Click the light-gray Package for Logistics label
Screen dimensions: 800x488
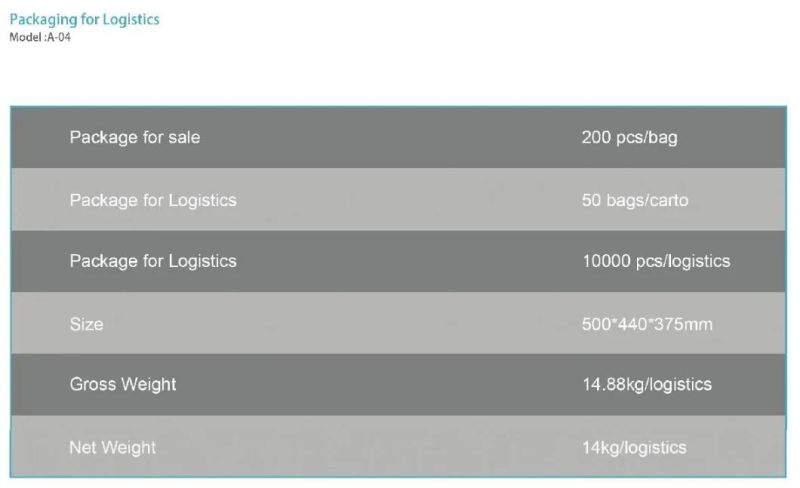click(153, 200)
